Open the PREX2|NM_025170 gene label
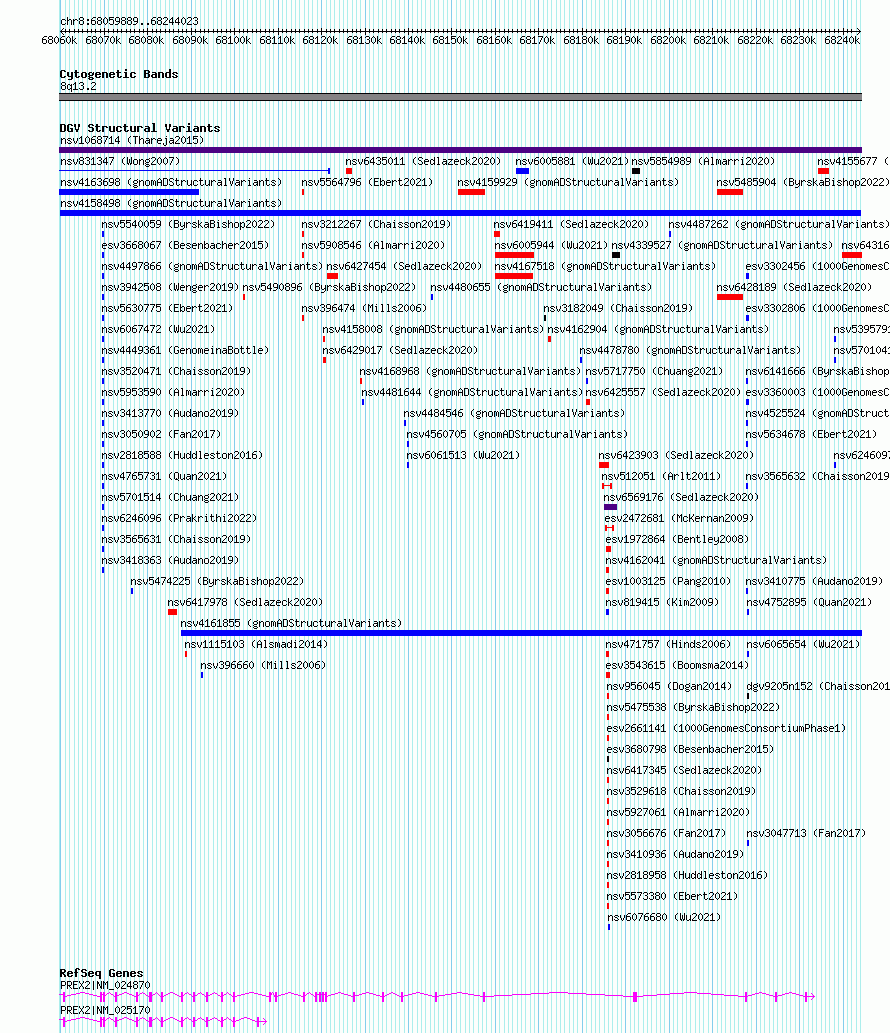 click(105, 1011)
